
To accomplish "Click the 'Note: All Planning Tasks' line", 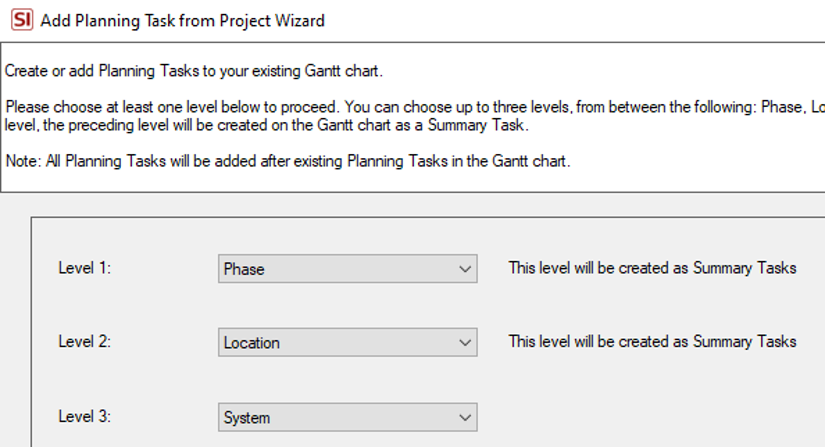I will click(x=288, y=161).
